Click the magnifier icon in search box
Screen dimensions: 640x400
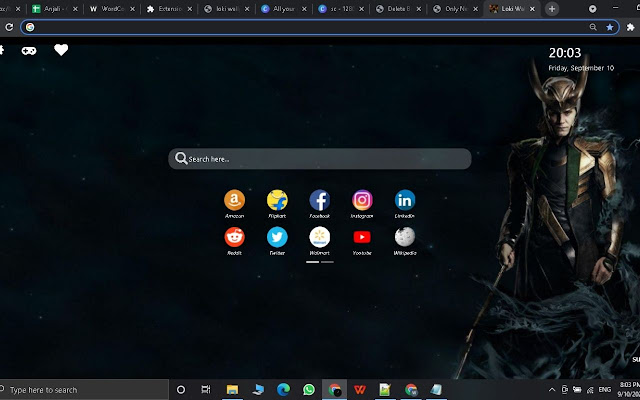(x=181, y=158)
